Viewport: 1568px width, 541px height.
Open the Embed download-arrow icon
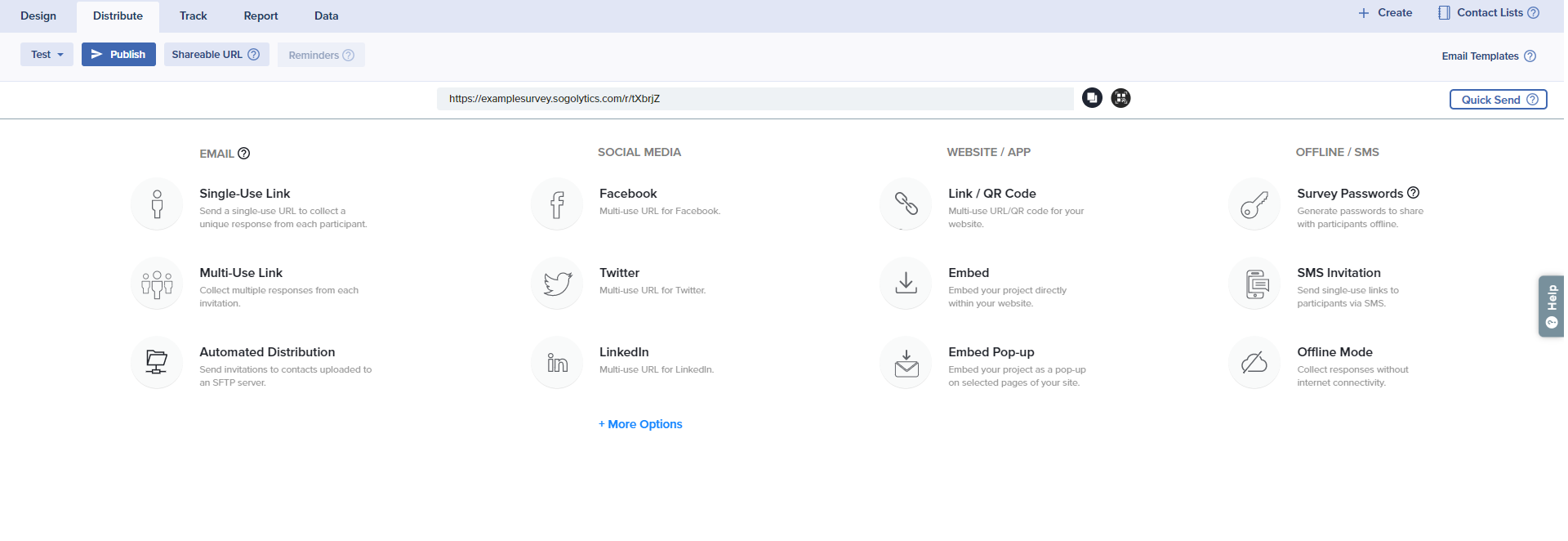(x=906, y=284)
